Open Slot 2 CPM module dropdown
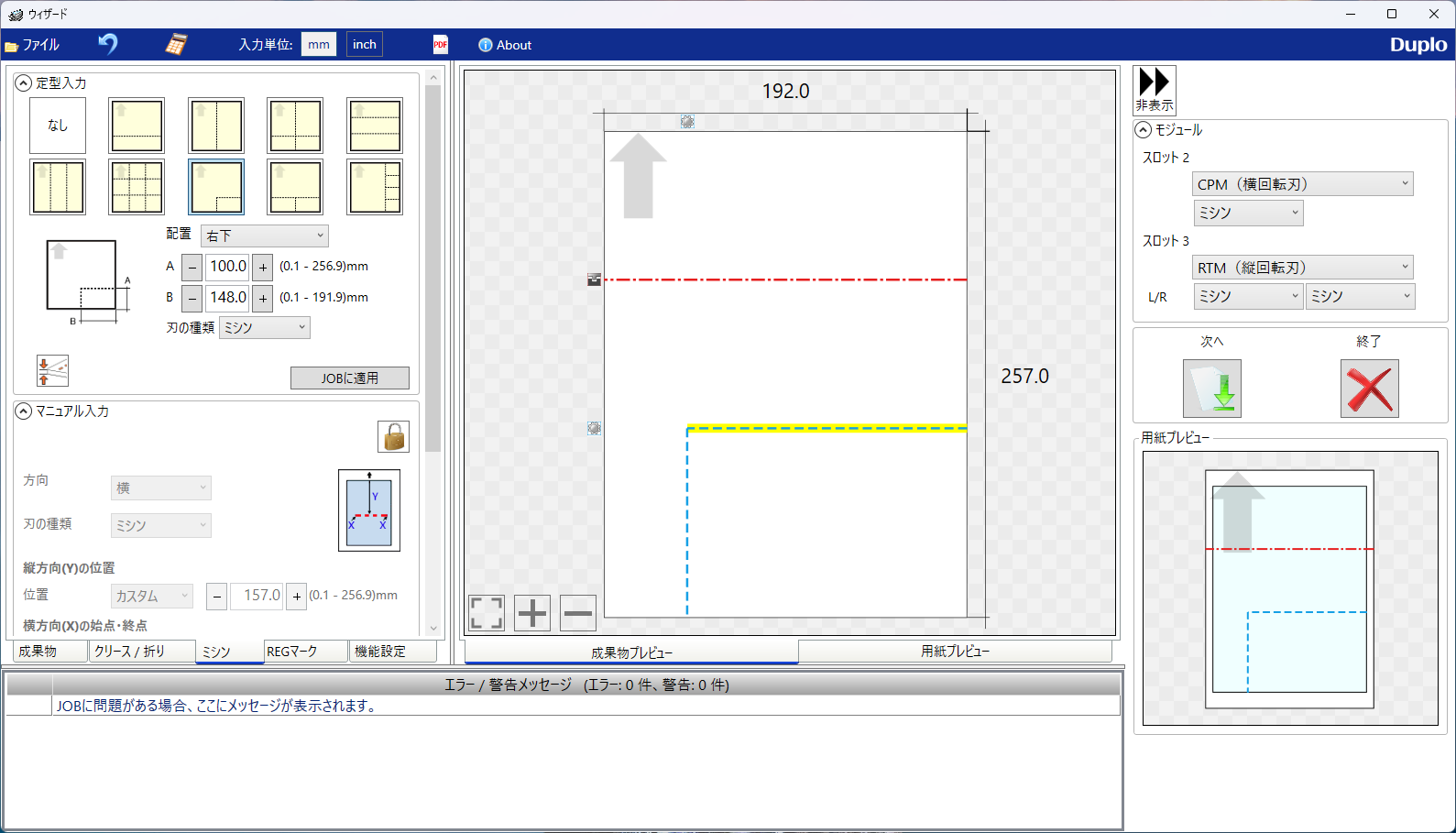1456x833 pixels. coord(1302,184)
